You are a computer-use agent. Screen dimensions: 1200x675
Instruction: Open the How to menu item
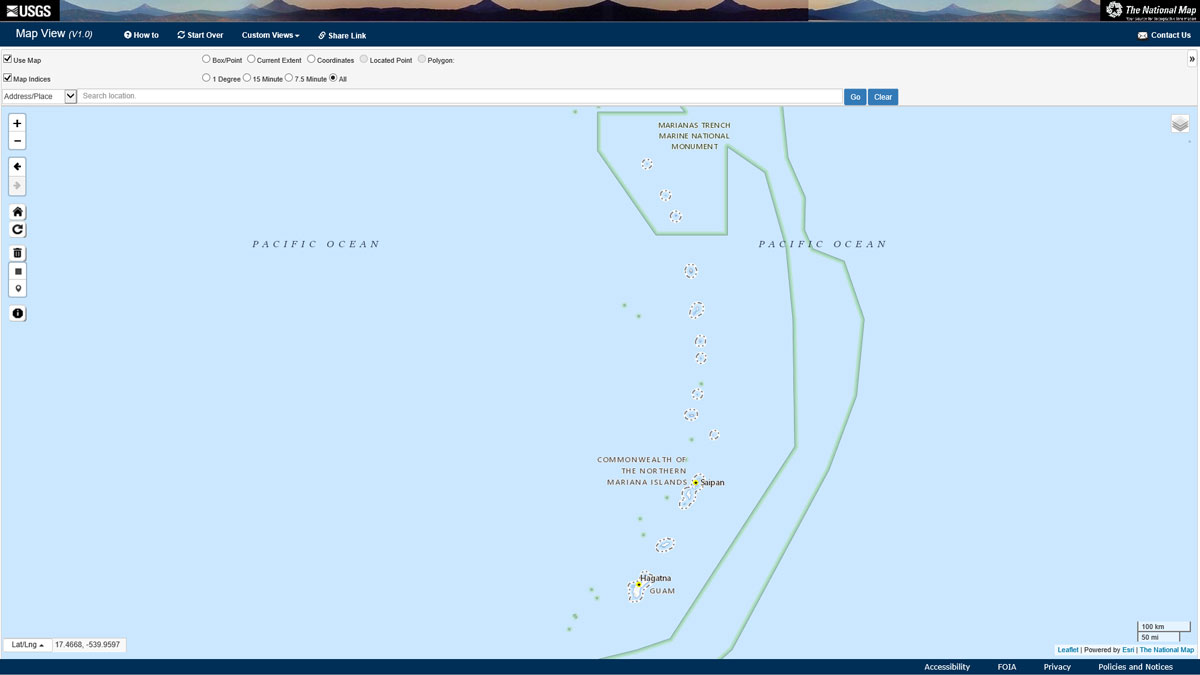click(141, 35)
